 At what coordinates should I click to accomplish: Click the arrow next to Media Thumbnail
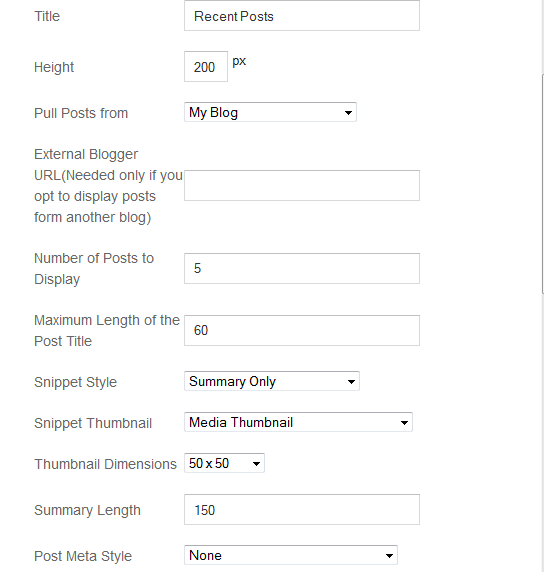404,423
